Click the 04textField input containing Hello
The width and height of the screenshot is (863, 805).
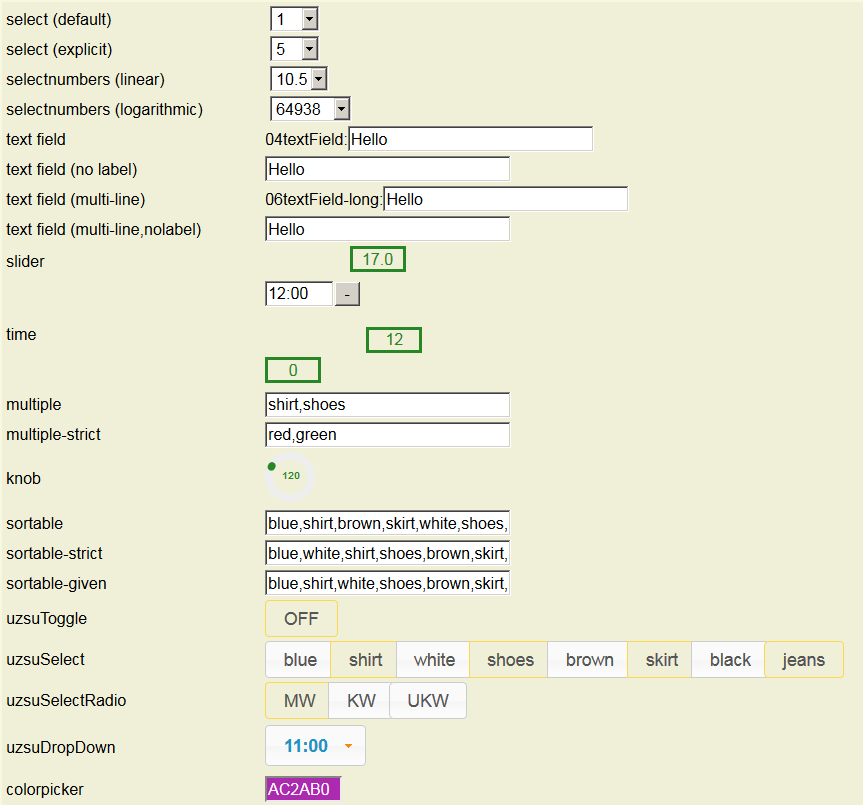(470, 139)
